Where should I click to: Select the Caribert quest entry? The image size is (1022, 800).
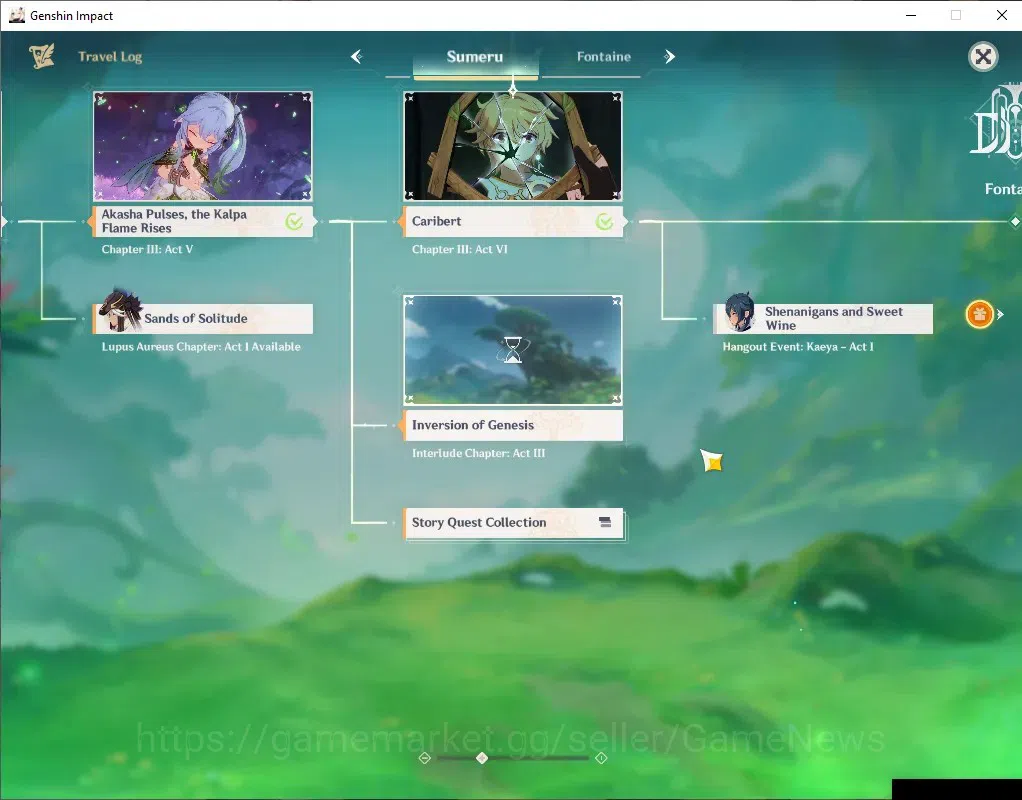(x=513, y=221)
